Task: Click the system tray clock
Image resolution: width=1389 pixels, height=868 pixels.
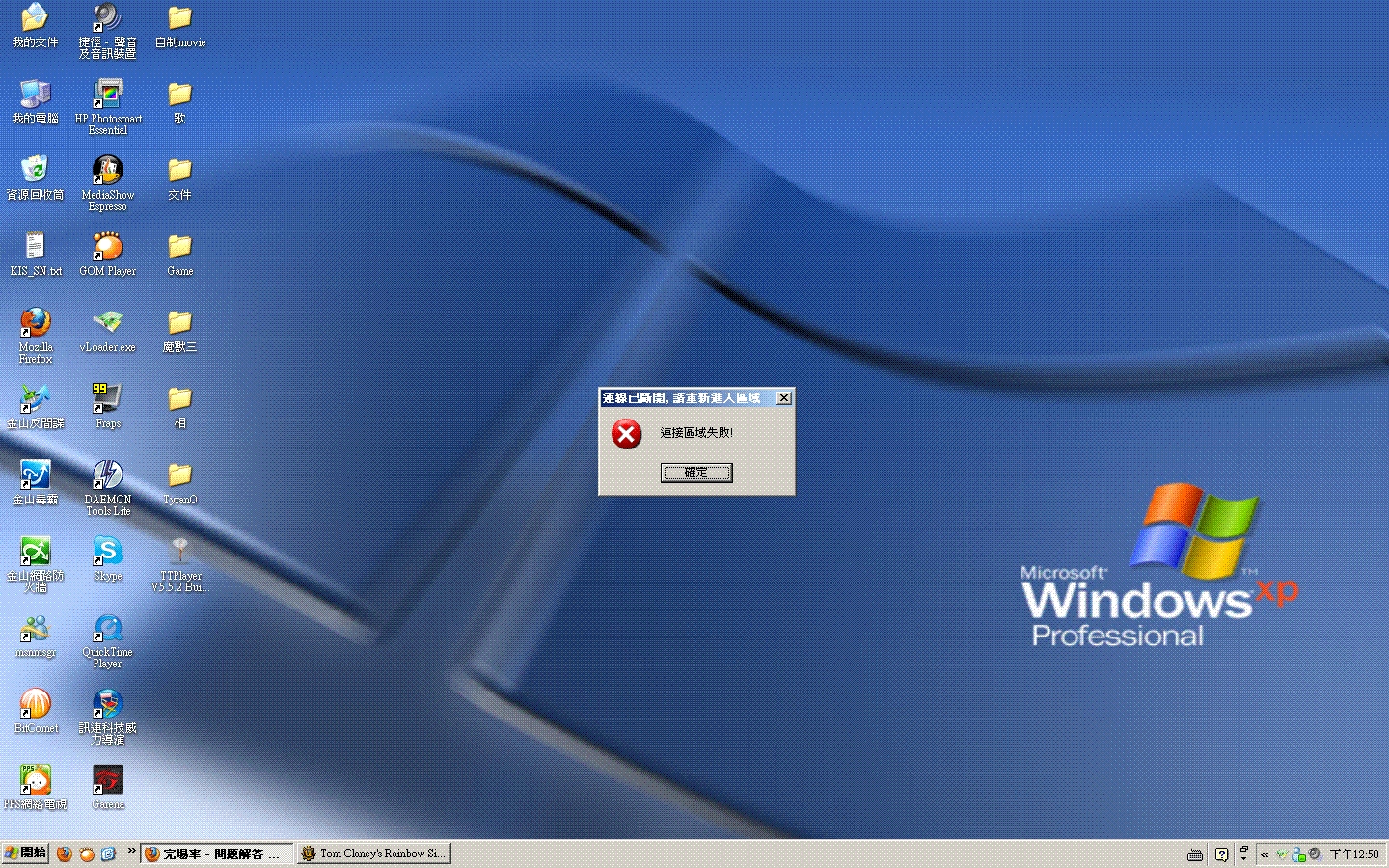Action: pyautogui.click(x=1354, y=854)
